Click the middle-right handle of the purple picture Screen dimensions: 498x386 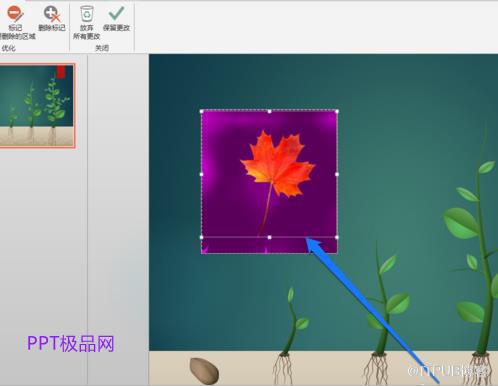[337, 174]
